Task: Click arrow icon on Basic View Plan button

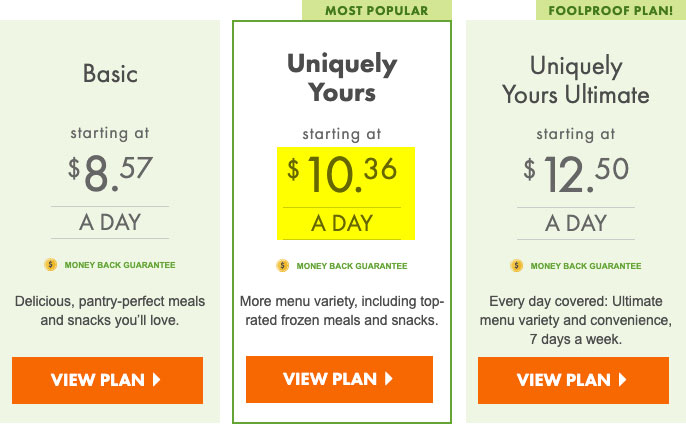Action: point(156,379)
